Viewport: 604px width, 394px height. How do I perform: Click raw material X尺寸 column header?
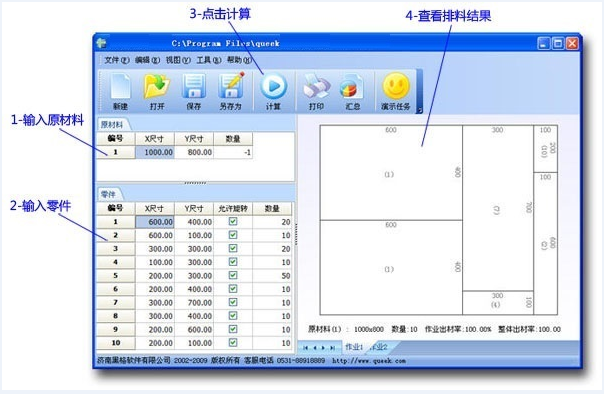(x=155, y=139)
